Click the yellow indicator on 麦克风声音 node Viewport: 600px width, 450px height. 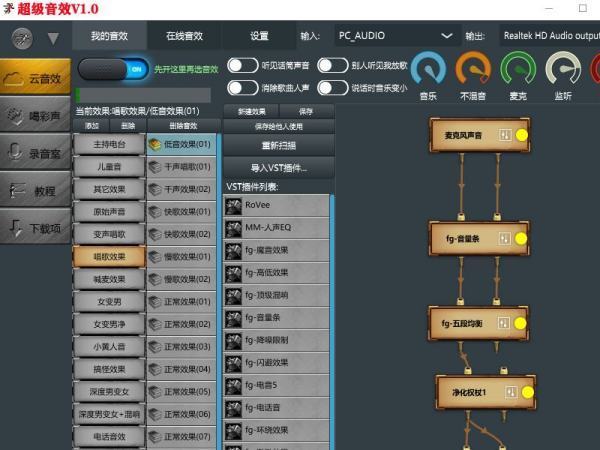click(x=521, y=135)
